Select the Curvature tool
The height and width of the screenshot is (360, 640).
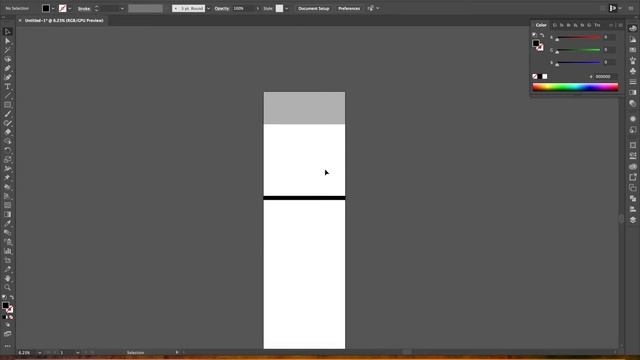tap(7, 78)
